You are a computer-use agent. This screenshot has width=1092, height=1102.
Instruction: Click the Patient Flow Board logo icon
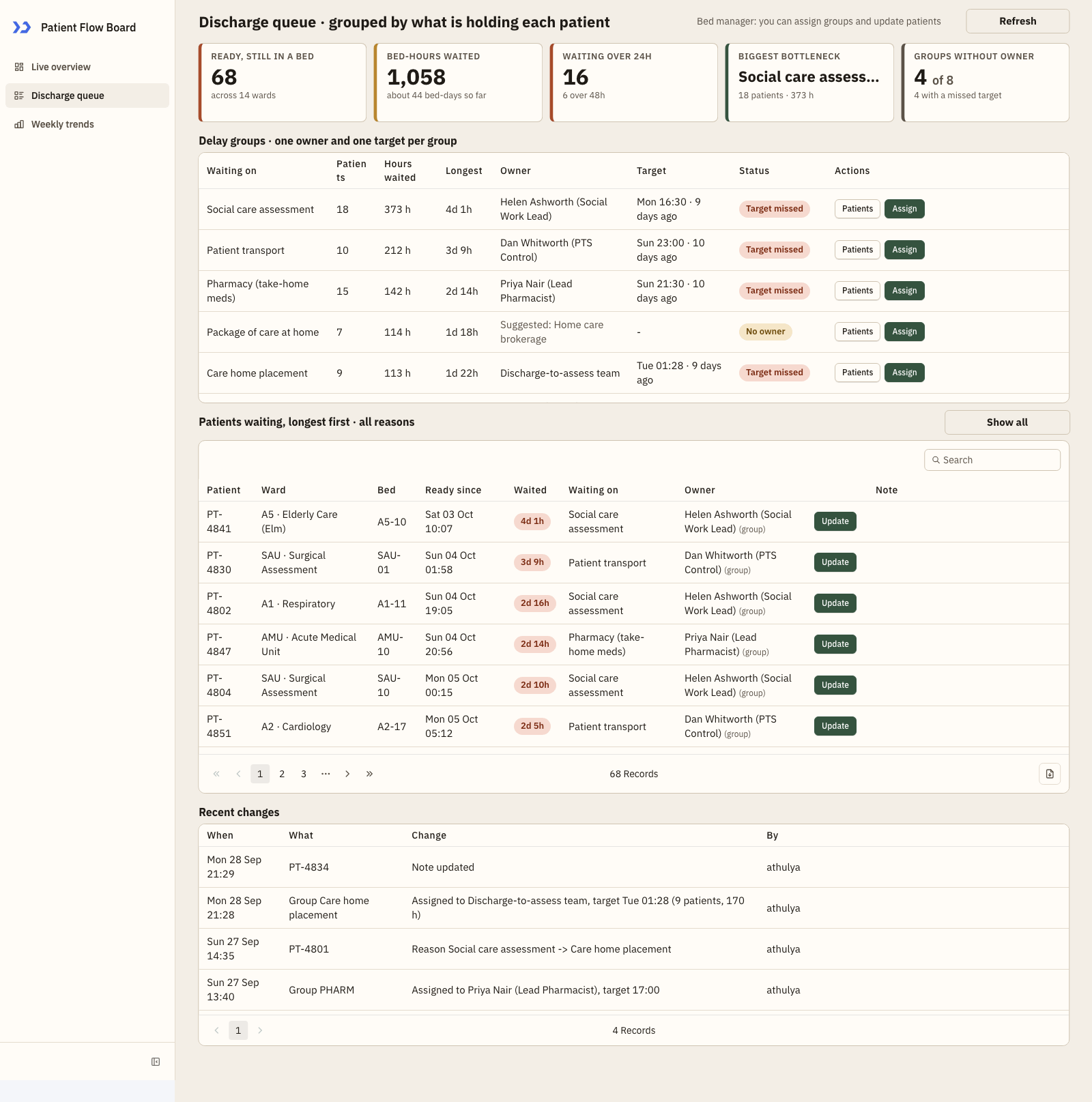tap(22, 27)
